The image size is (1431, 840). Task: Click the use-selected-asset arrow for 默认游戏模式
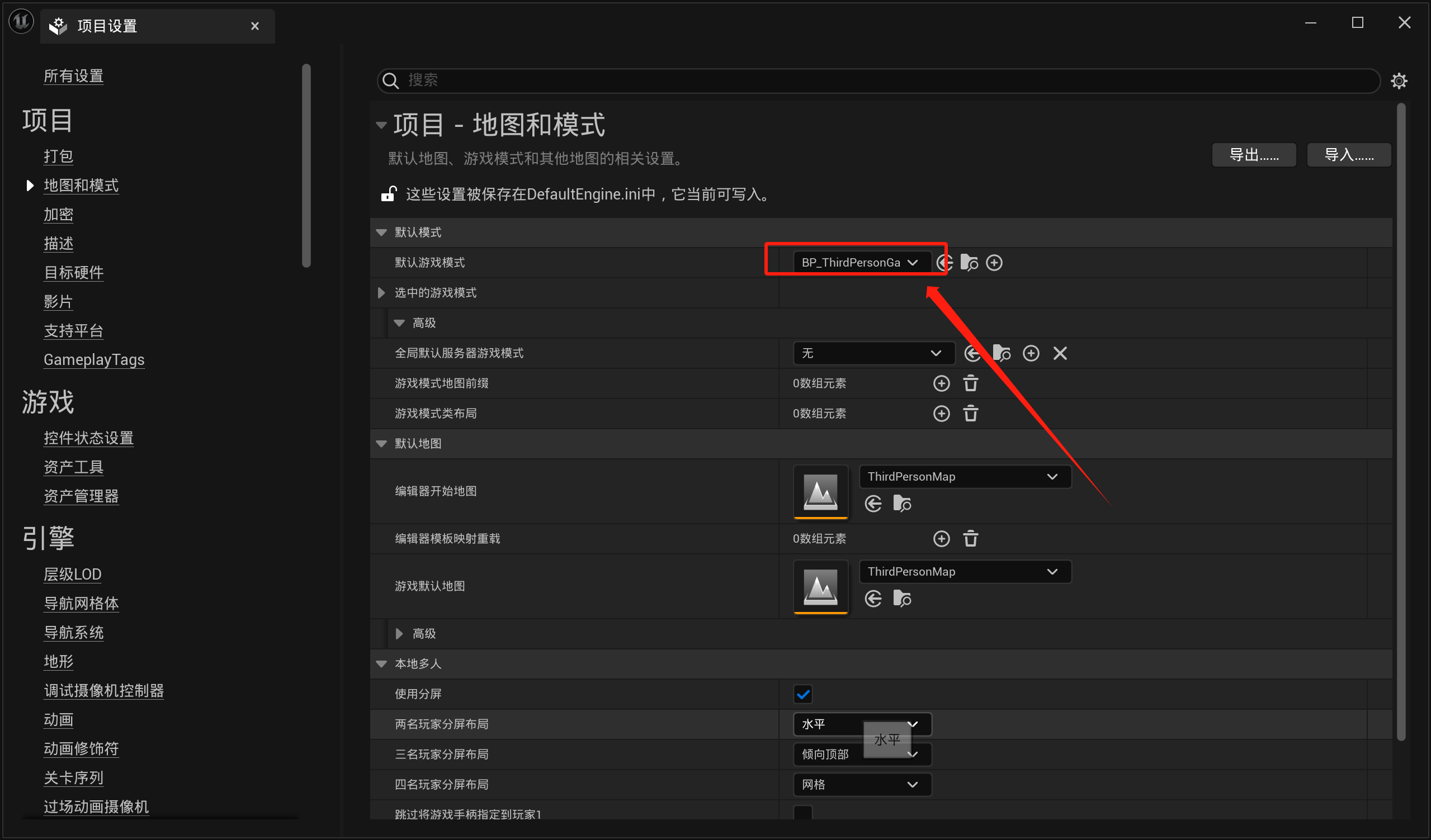coord(945,262)
